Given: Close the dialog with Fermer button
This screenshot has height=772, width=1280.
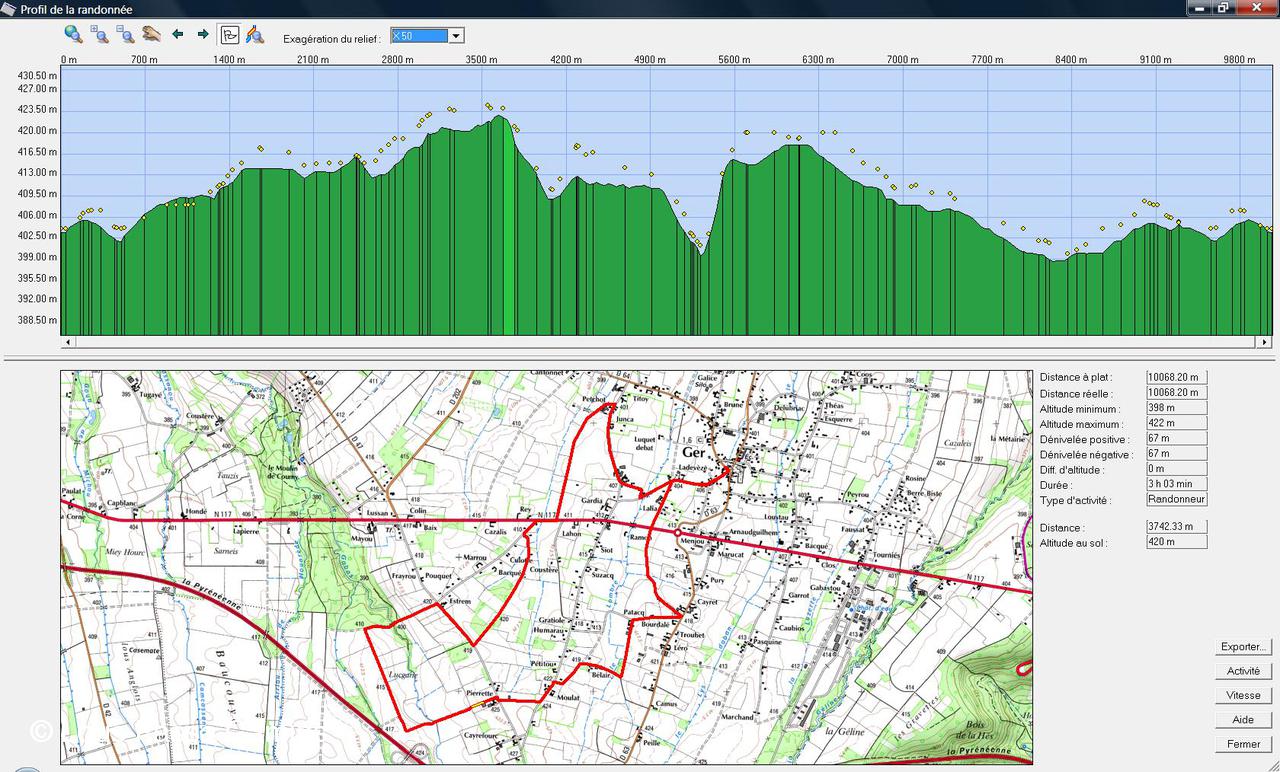Looking at the screenshot, I should 1244,744.
